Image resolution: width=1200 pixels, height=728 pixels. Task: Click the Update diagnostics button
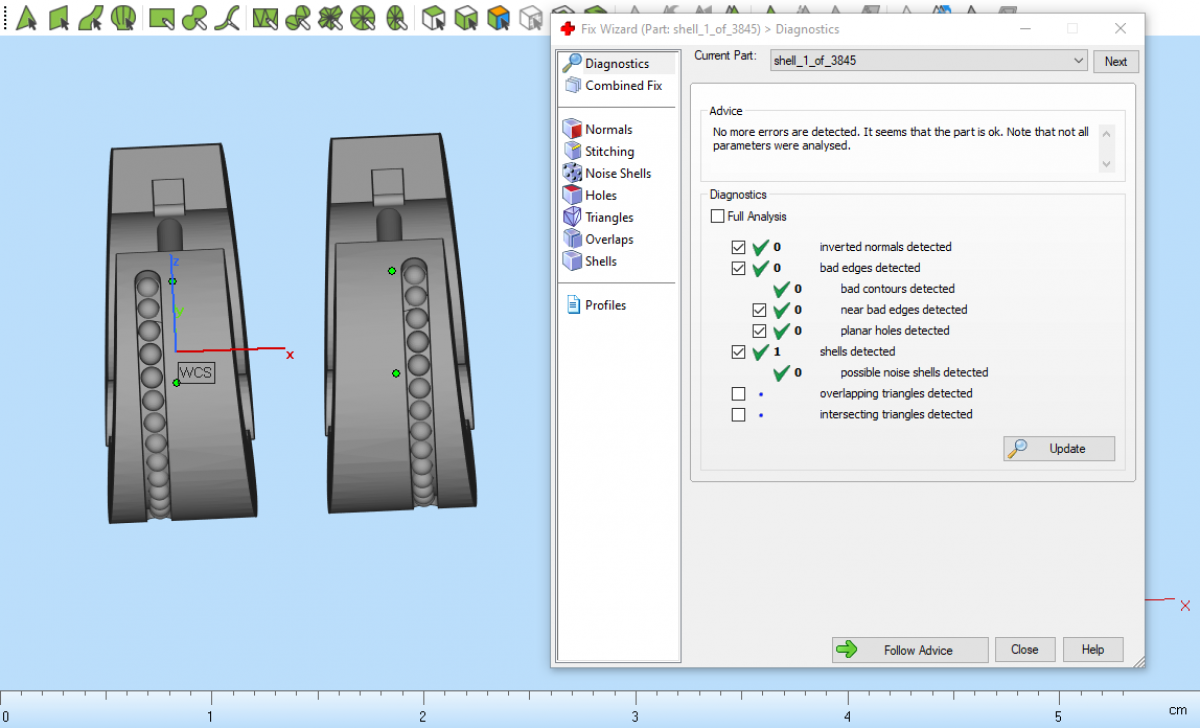[x=1059, y=448]
